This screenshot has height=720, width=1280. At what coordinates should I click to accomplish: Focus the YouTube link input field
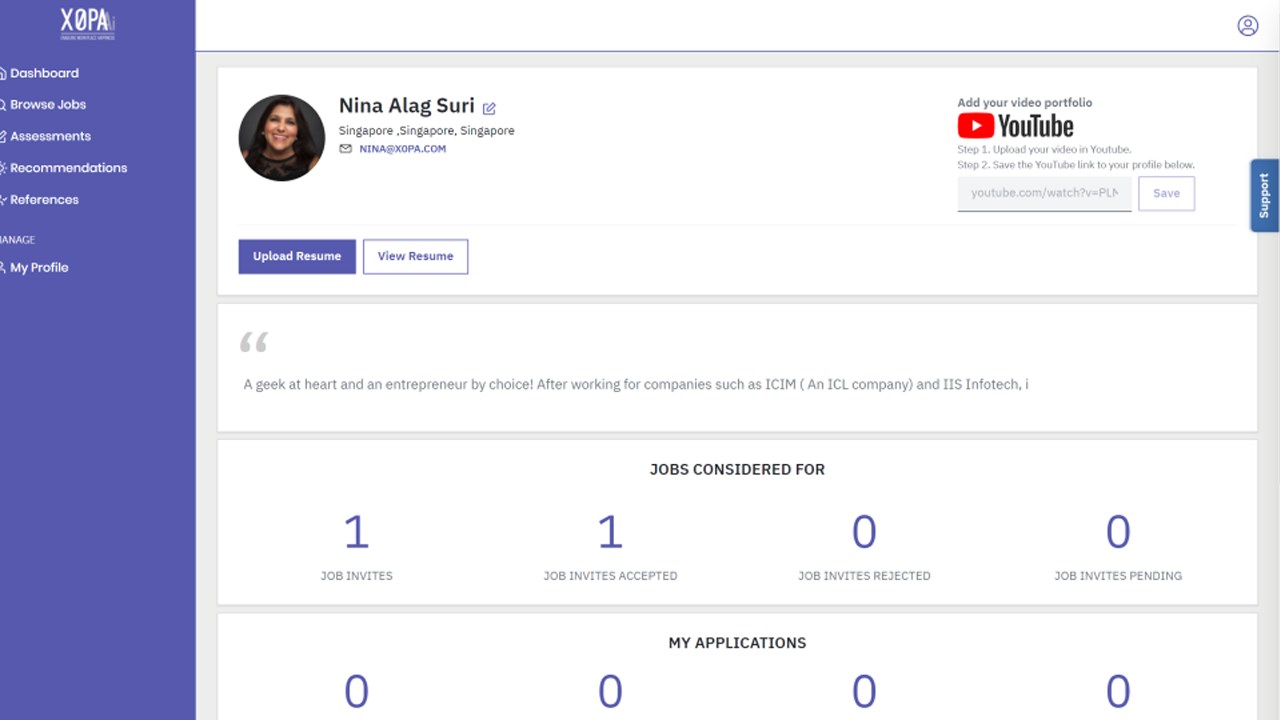[1044, 193]
